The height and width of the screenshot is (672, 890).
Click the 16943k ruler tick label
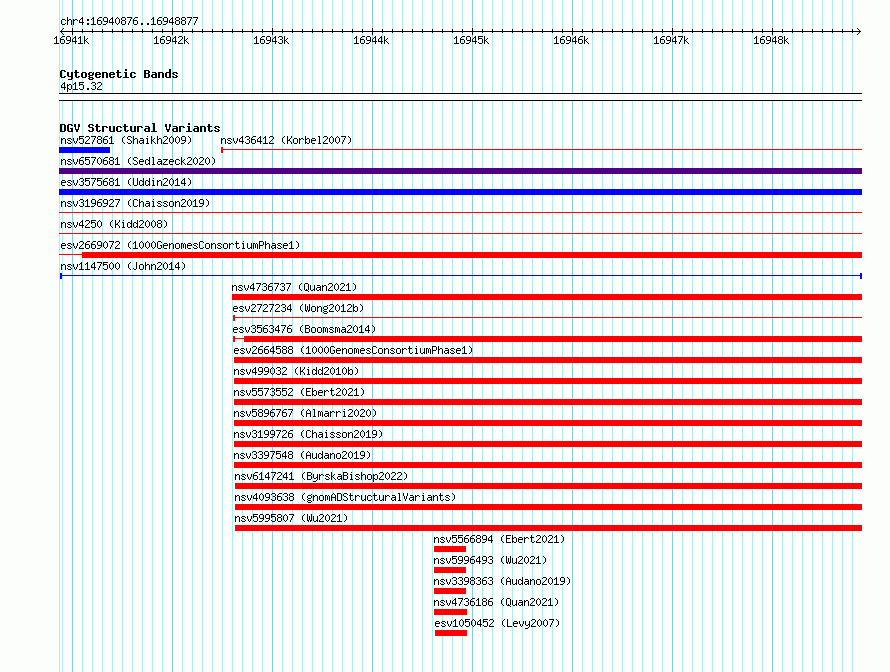pos(271,40)
